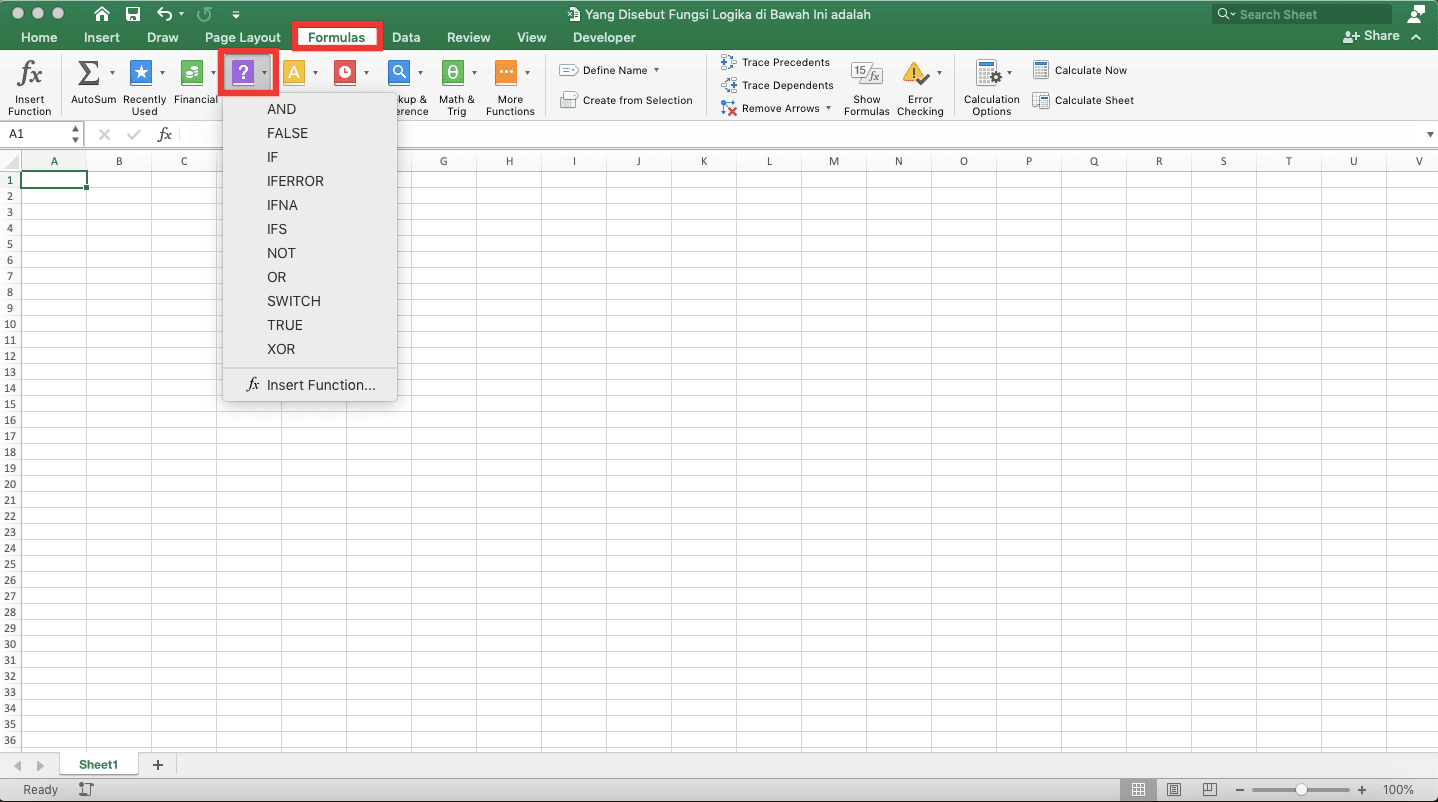Switch to the Home tab
Screen dimensions: 1438x802
coord(39,37)
